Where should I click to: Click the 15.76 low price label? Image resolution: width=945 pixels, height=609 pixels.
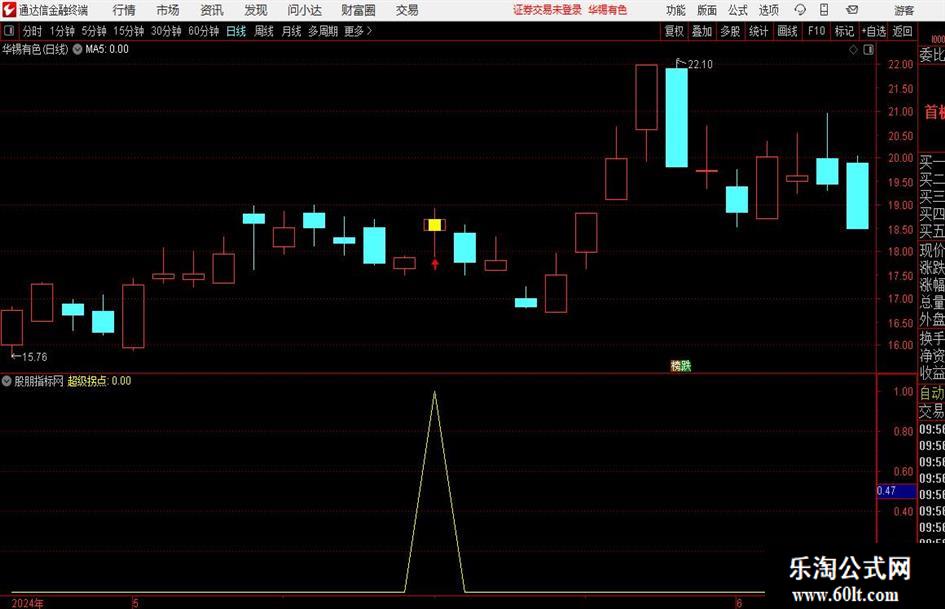coord(34,357)
